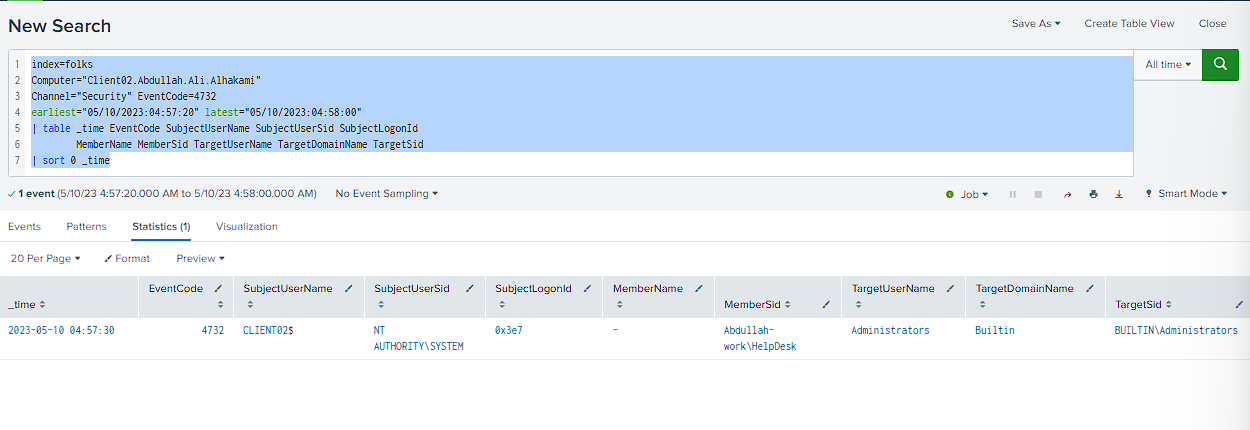1250x430 pixels.
Task: Click query line '| sort 0 _time'
Action: click(71, 160)
